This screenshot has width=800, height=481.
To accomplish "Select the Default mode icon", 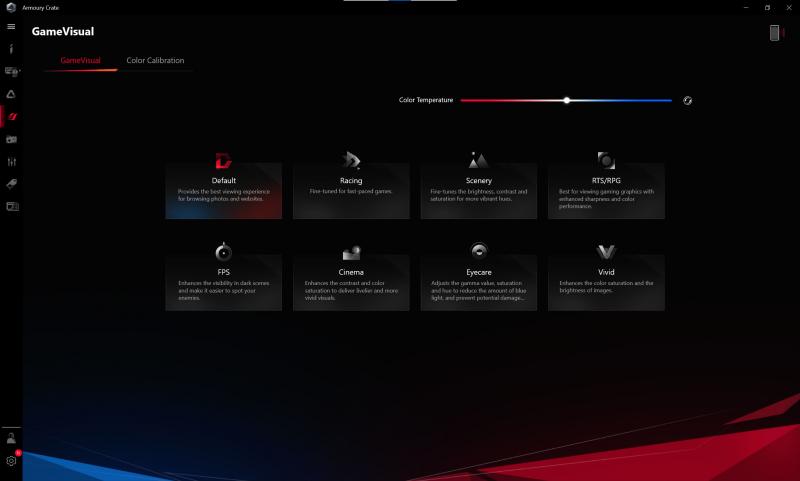I will point(223,161).
